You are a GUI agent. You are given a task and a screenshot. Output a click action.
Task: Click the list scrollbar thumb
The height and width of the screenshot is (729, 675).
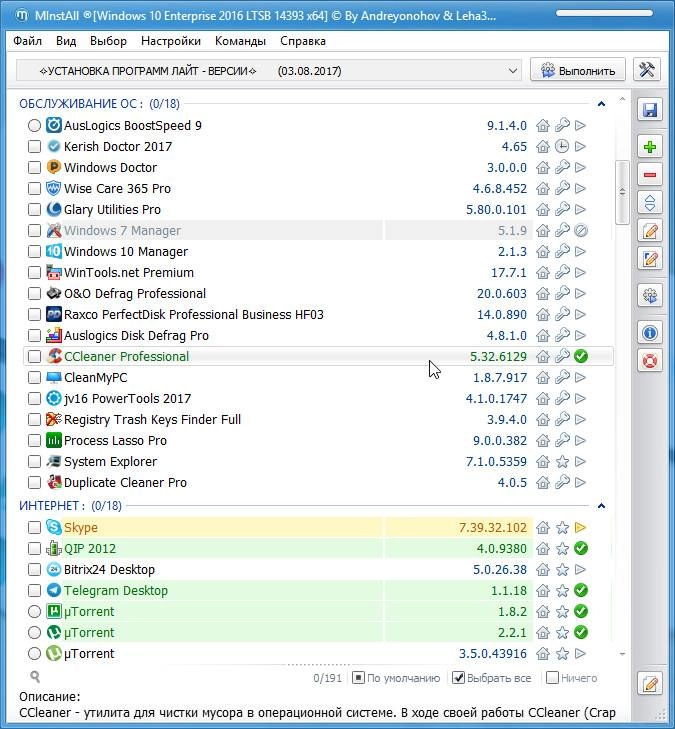(622, 192)
